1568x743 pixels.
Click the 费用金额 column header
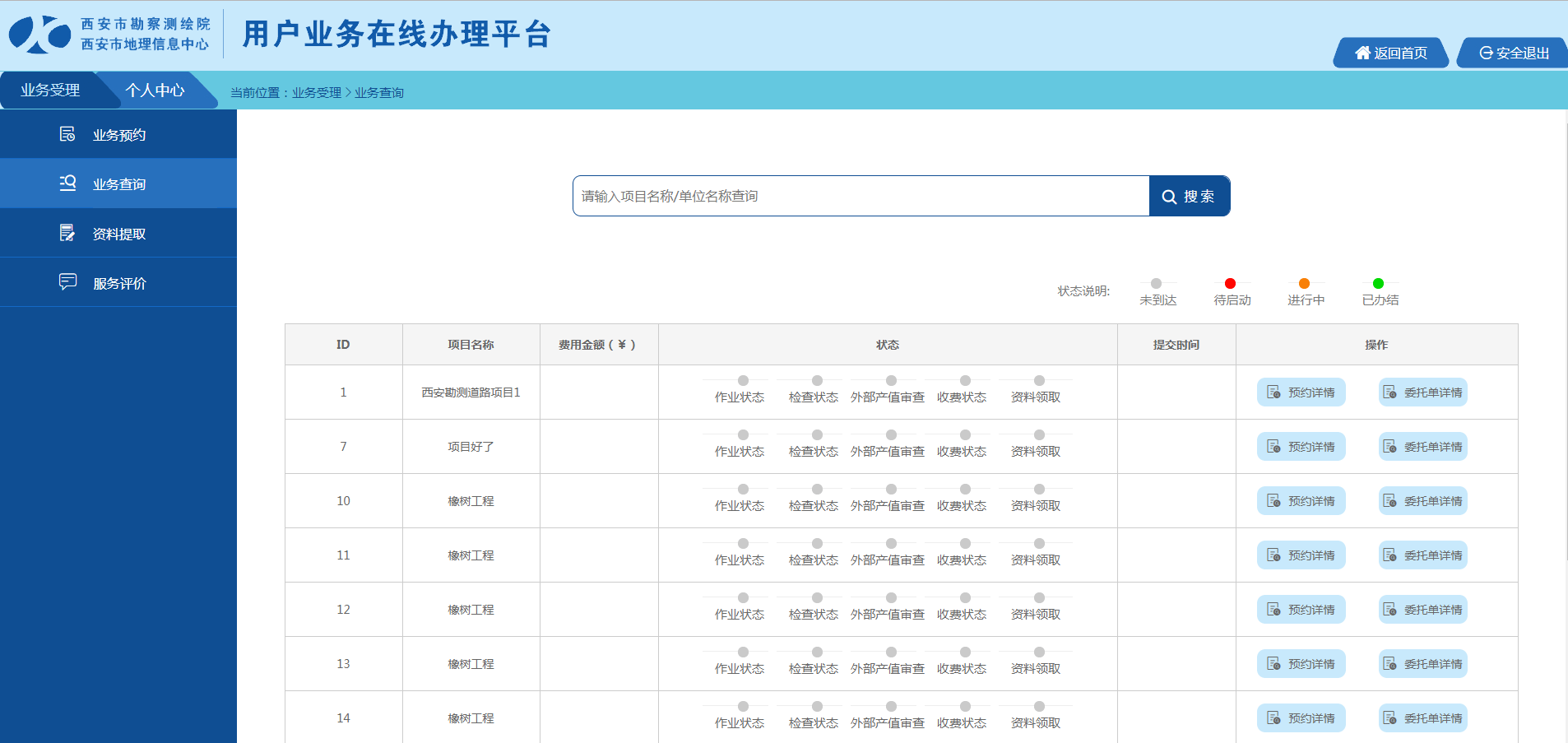pyautogui.click(x=598, y=345)
